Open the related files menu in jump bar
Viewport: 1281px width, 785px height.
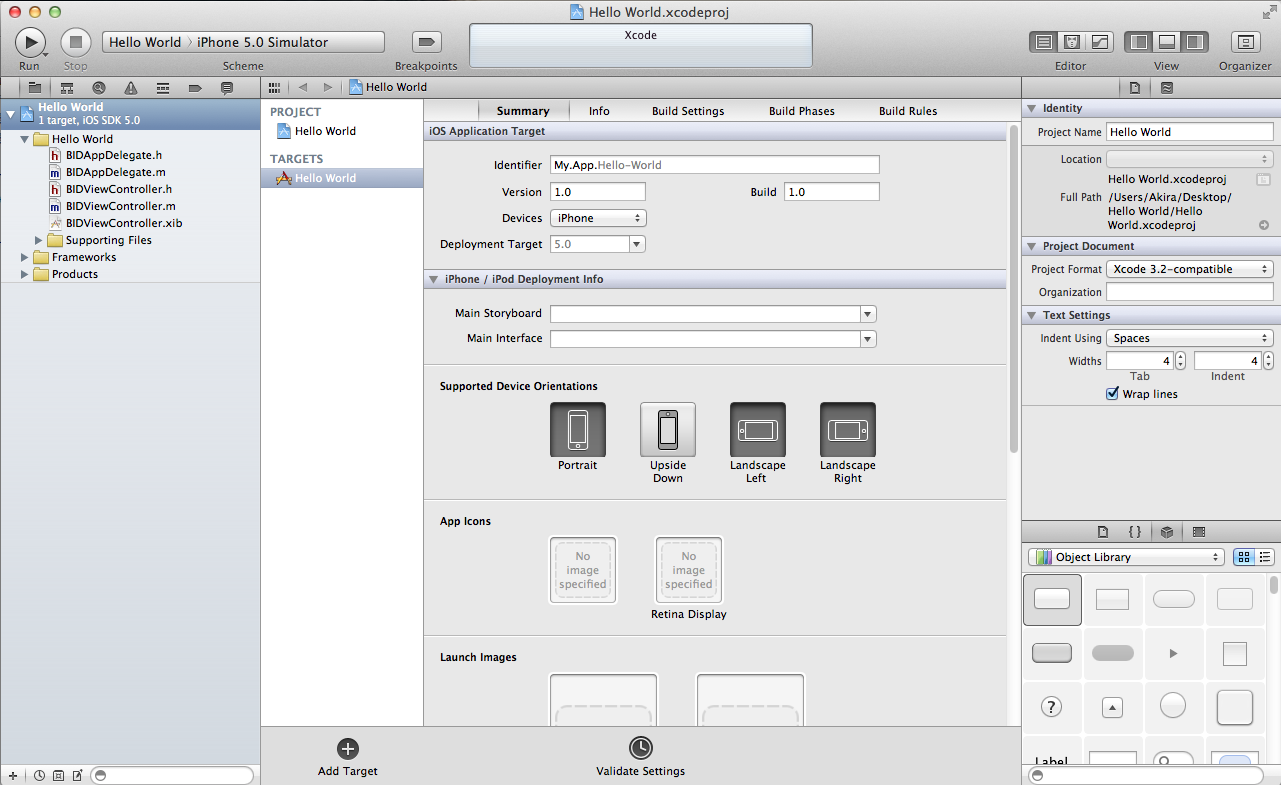275,87
